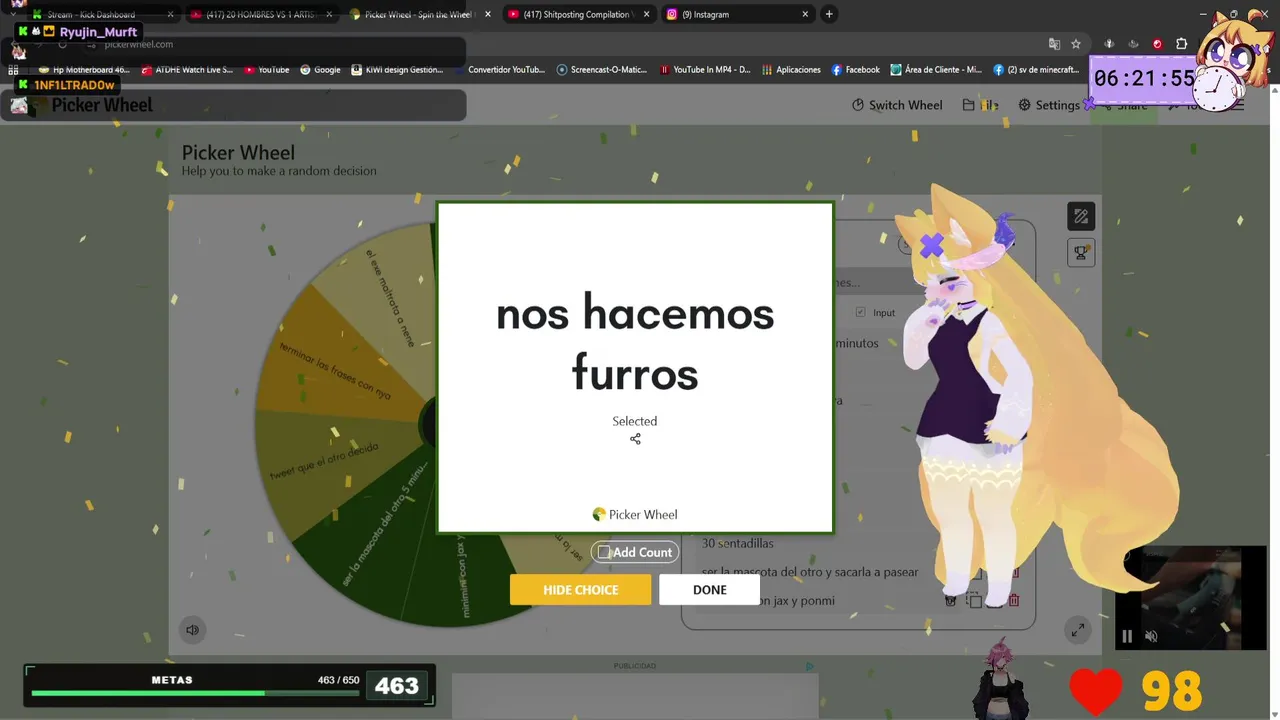The height and width of the screenshot is (720, 1280).
Task: Click the HIDE CHOICE button
Action: 580,590
